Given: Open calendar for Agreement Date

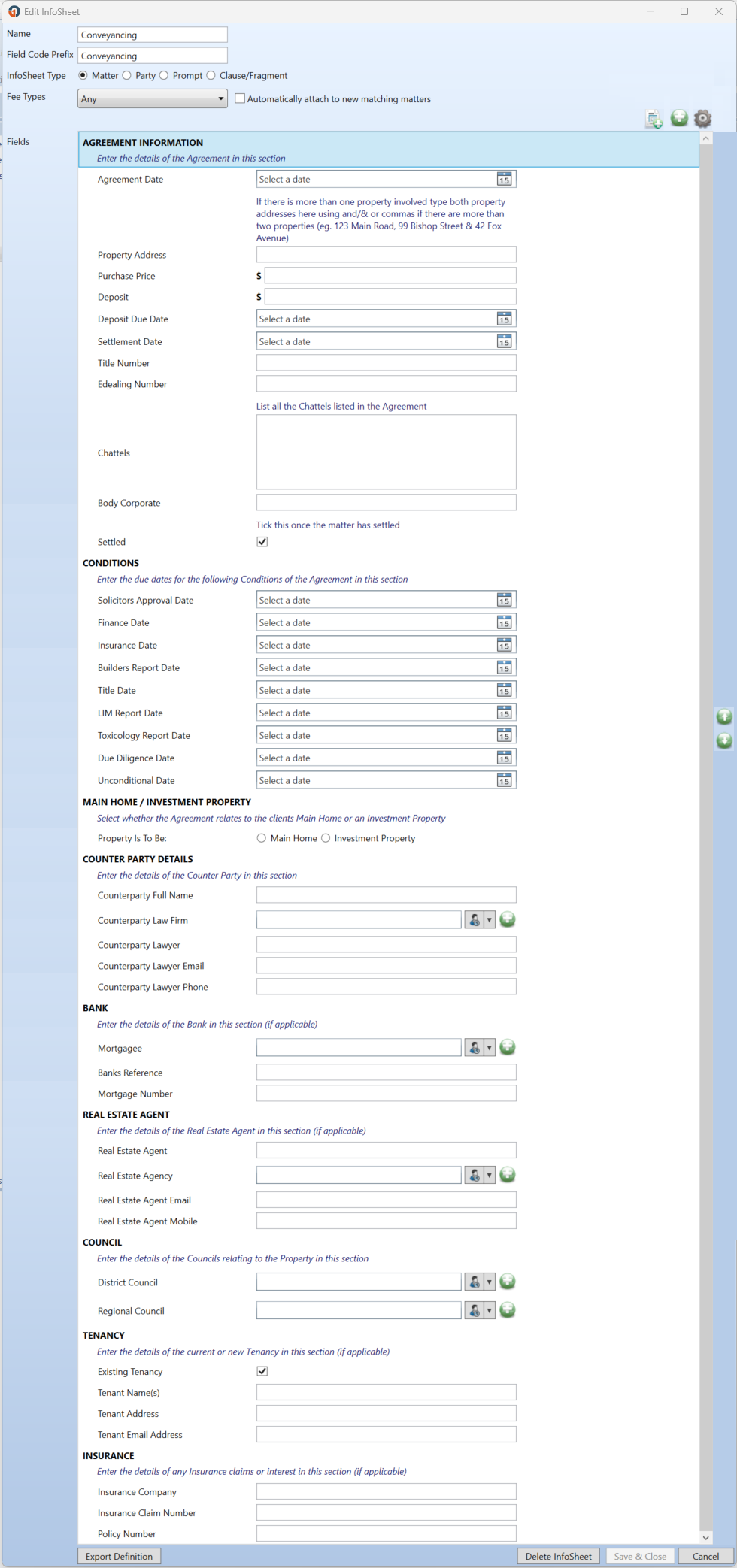Looking at the screenshot, I should (504, 179).
